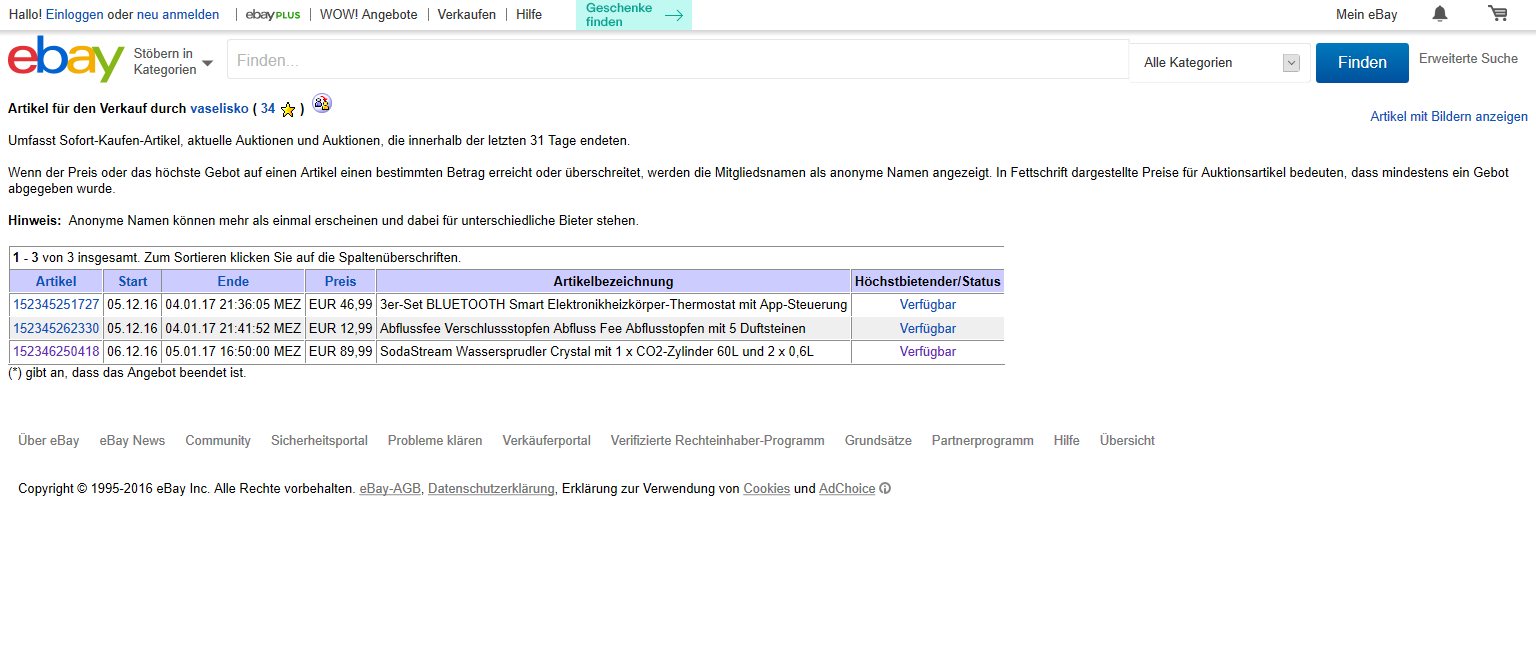
Task: Select the Abflussfee Verschlussstopfen item title
Action: [593, 328]
